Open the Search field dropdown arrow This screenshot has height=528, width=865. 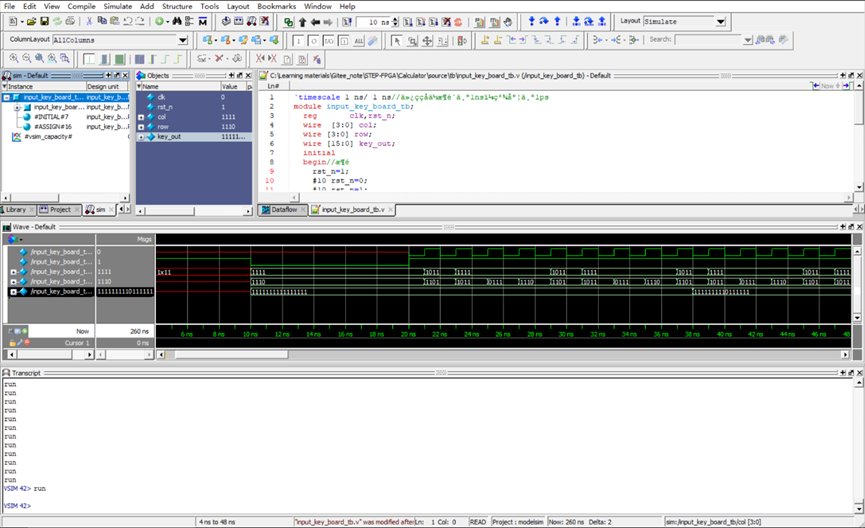[747, 40]
